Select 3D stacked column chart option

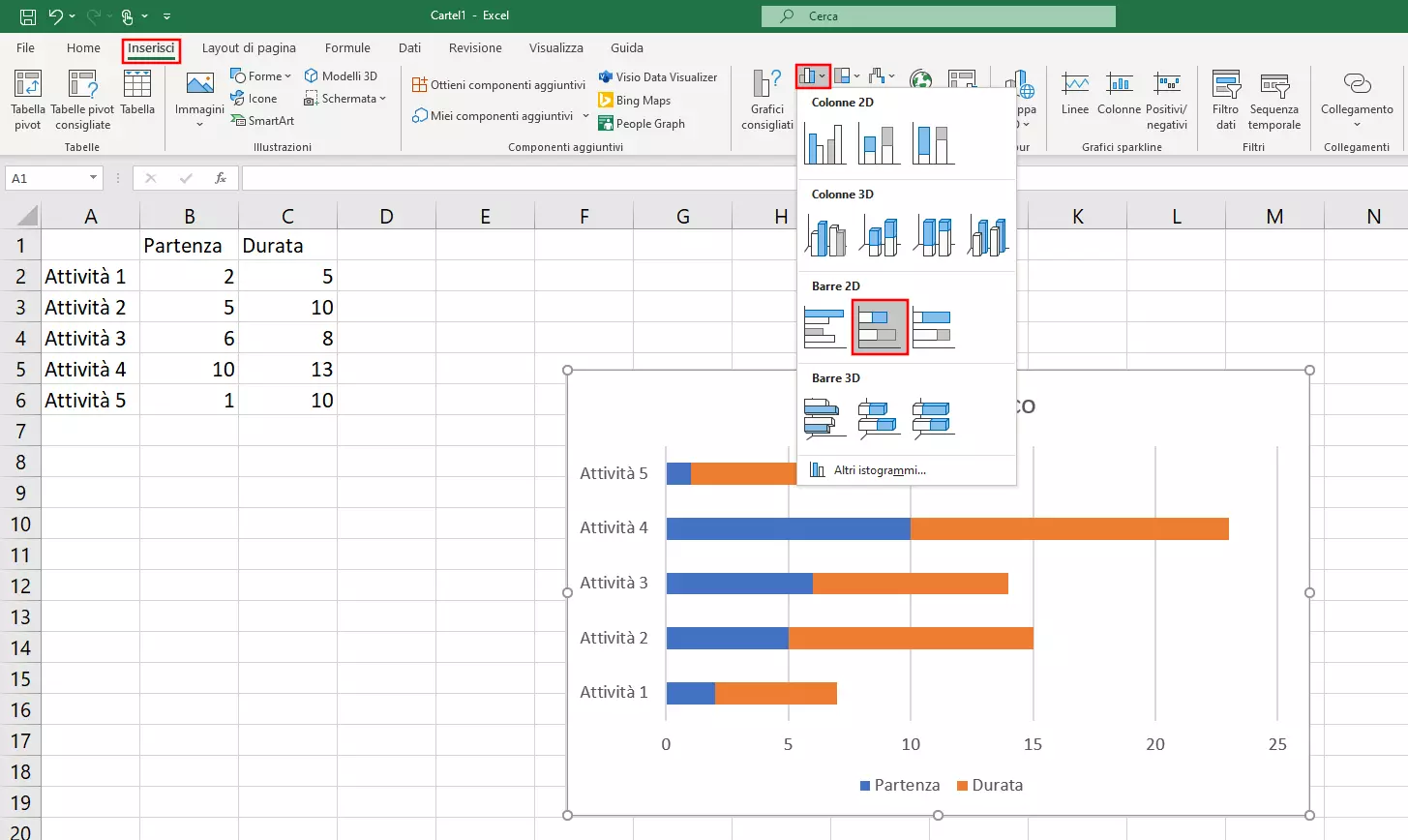pyautogui.click(x=880, y=235)
